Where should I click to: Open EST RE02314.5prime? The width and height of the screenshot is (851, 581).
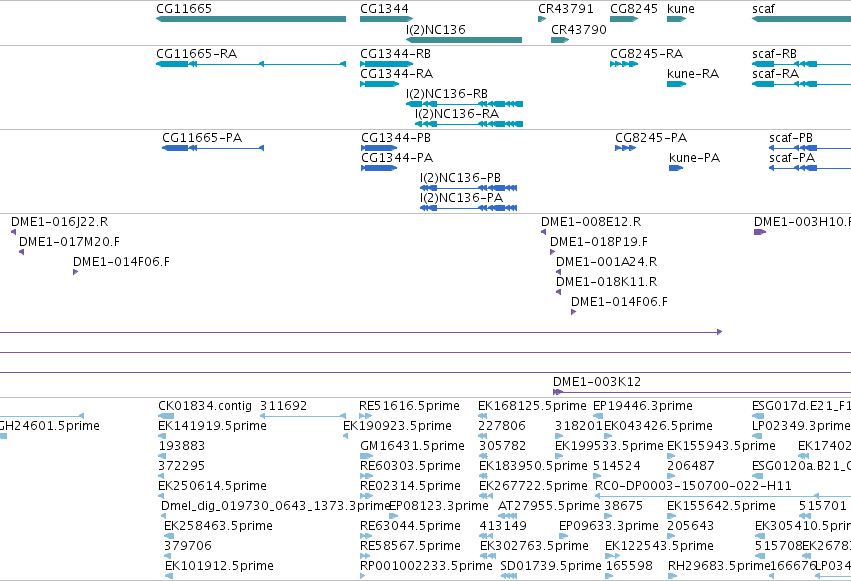410,486
